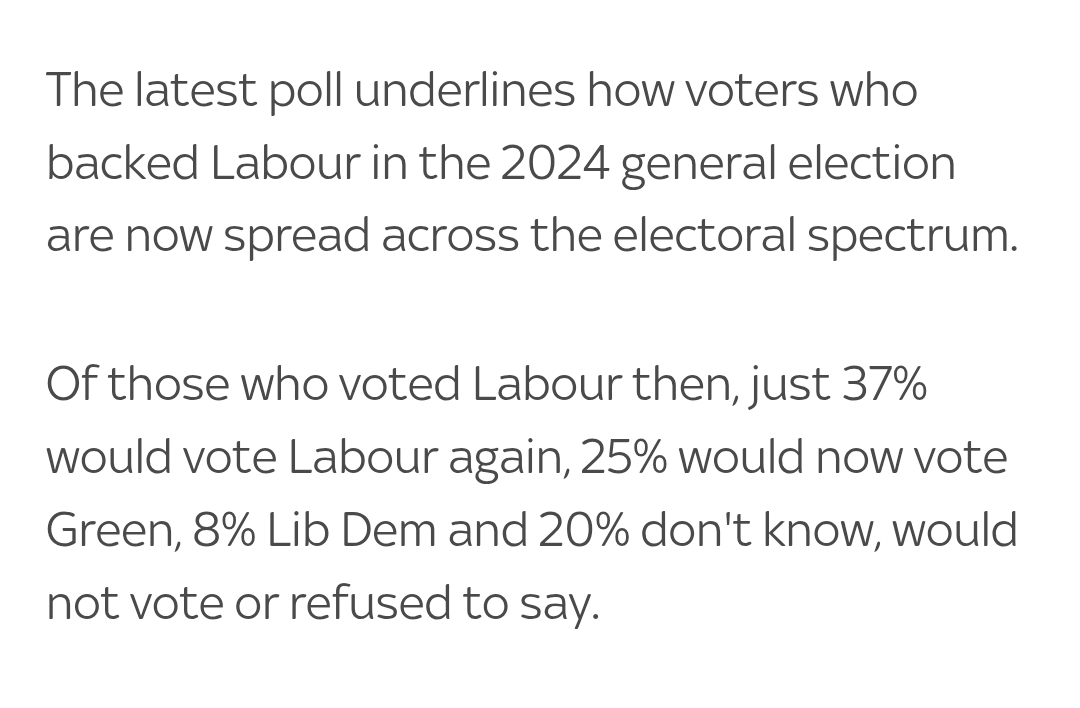1080x708 pixels.
Task: Click the year "2024"
Action: click(555, 164)
